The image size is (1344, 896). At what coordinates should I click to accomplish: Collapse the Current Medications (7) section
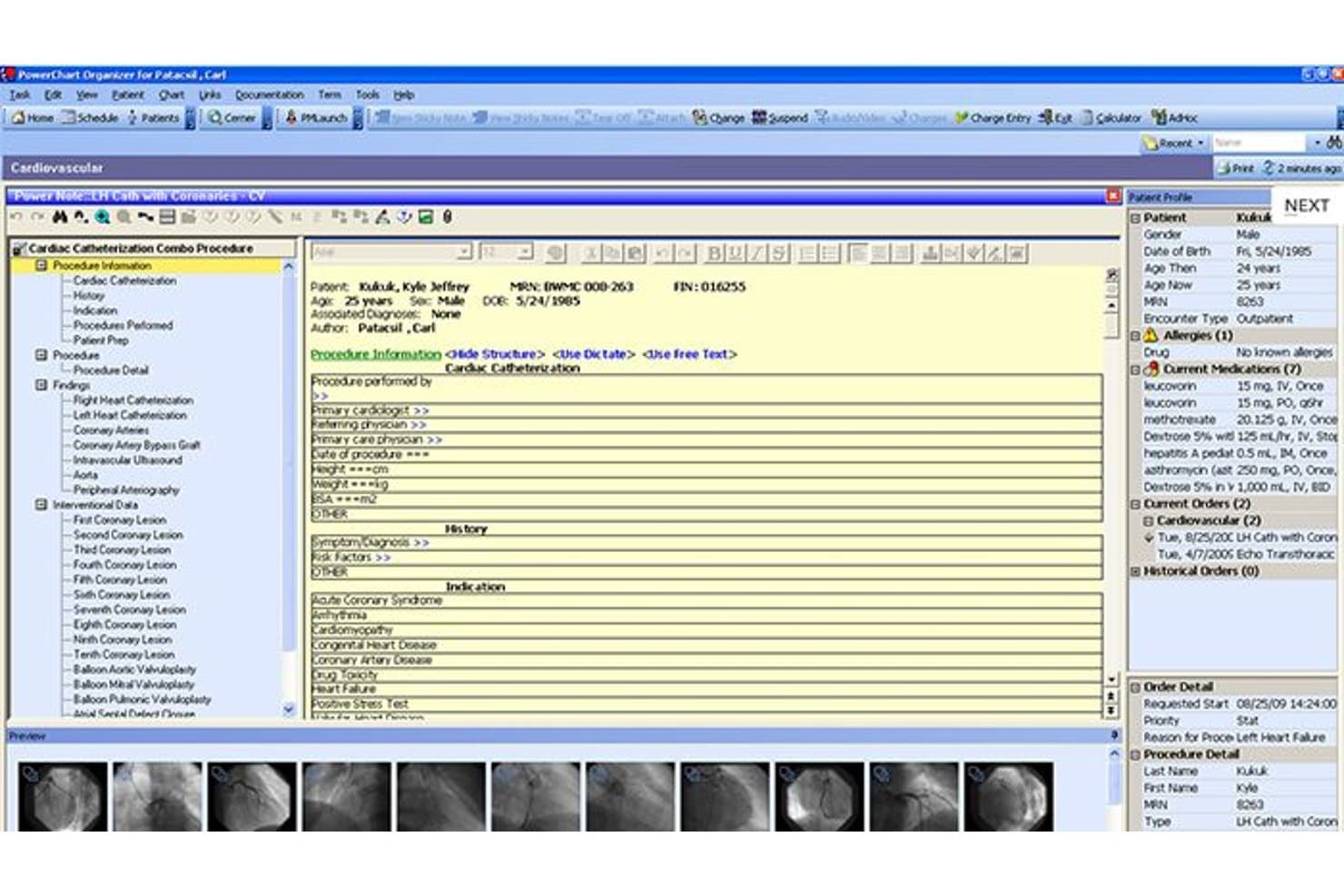(x=1135, y=369)
